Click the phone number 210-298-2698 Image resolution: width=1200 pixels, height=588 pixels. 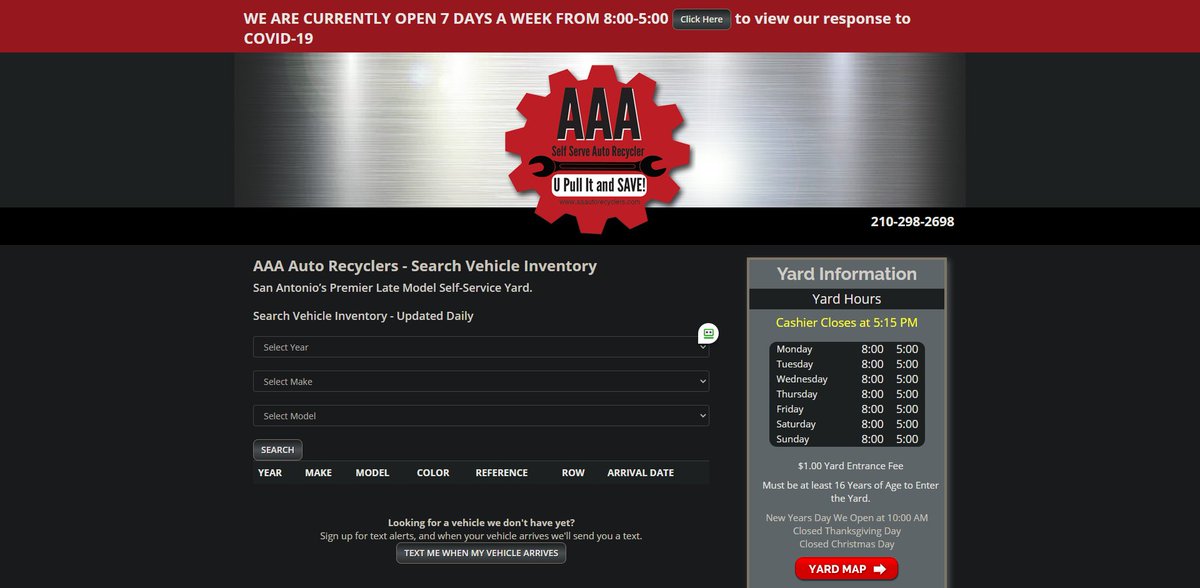(x=912, y=222)
